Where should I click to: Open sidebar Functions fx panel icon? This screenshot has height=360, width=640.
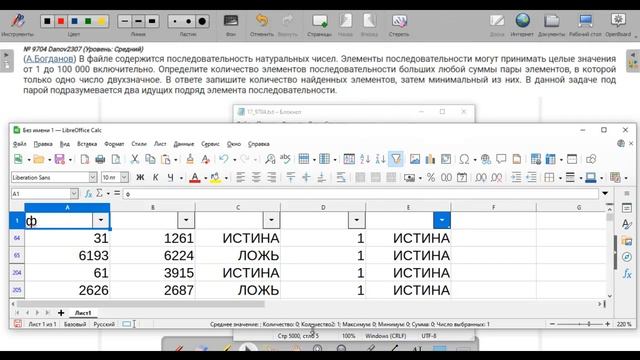click(x=627, y=273)
